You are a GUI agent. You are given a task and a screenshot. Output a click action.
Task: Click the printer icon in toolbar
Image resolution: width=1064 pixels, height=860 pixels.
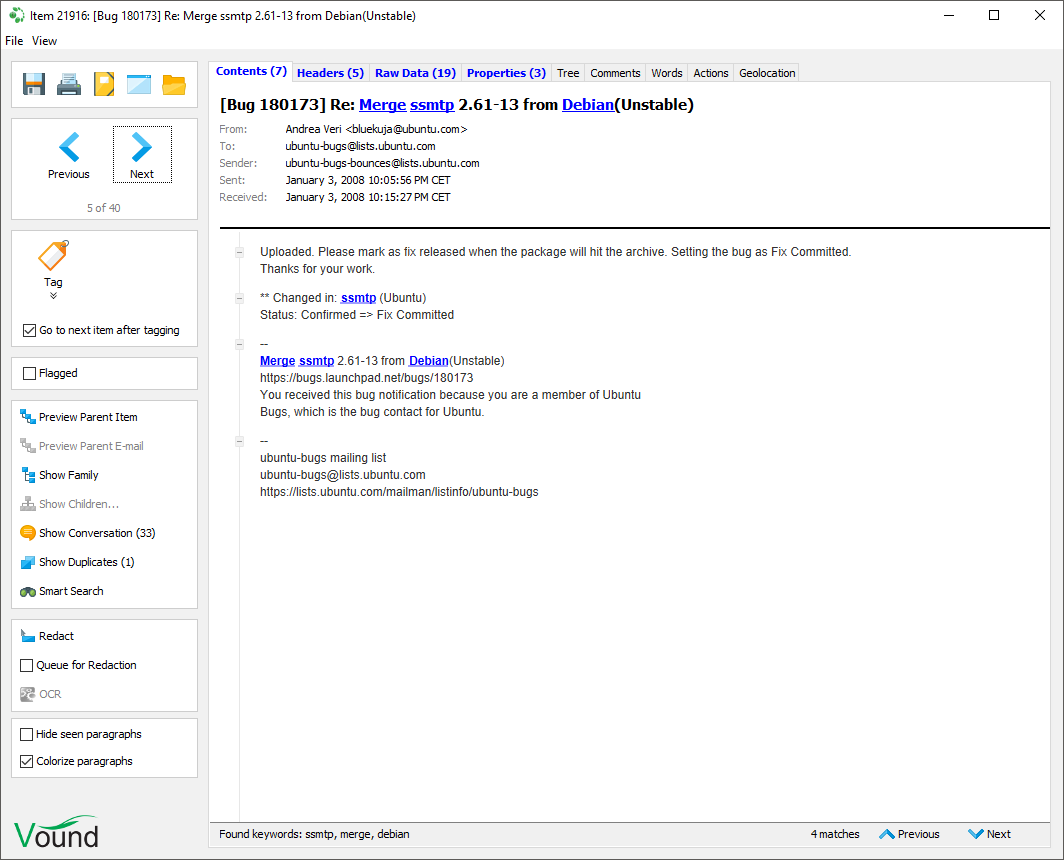tap(69, 84)
